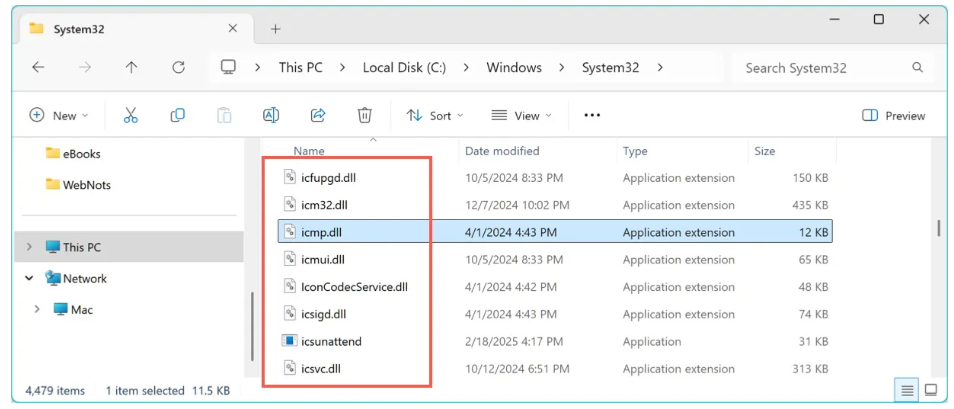Click the search magnifier icon
The width and height of the screenshot is (954, 409).
tap(917, 68)
